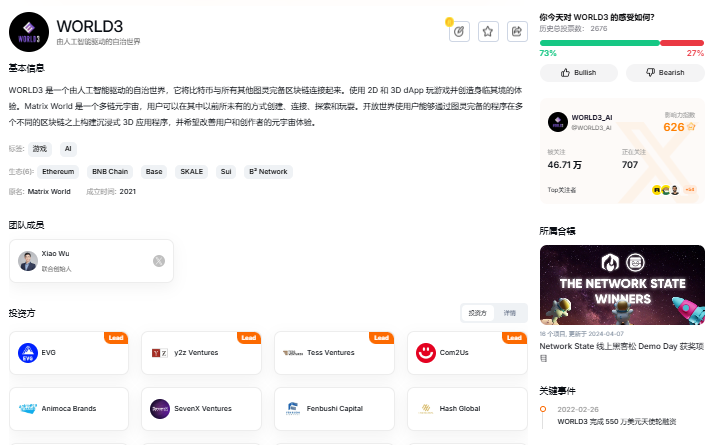Open the BNB Chain ecosystem tag
The width and height of the screenshot is (720, 445).
coord(110,172)
